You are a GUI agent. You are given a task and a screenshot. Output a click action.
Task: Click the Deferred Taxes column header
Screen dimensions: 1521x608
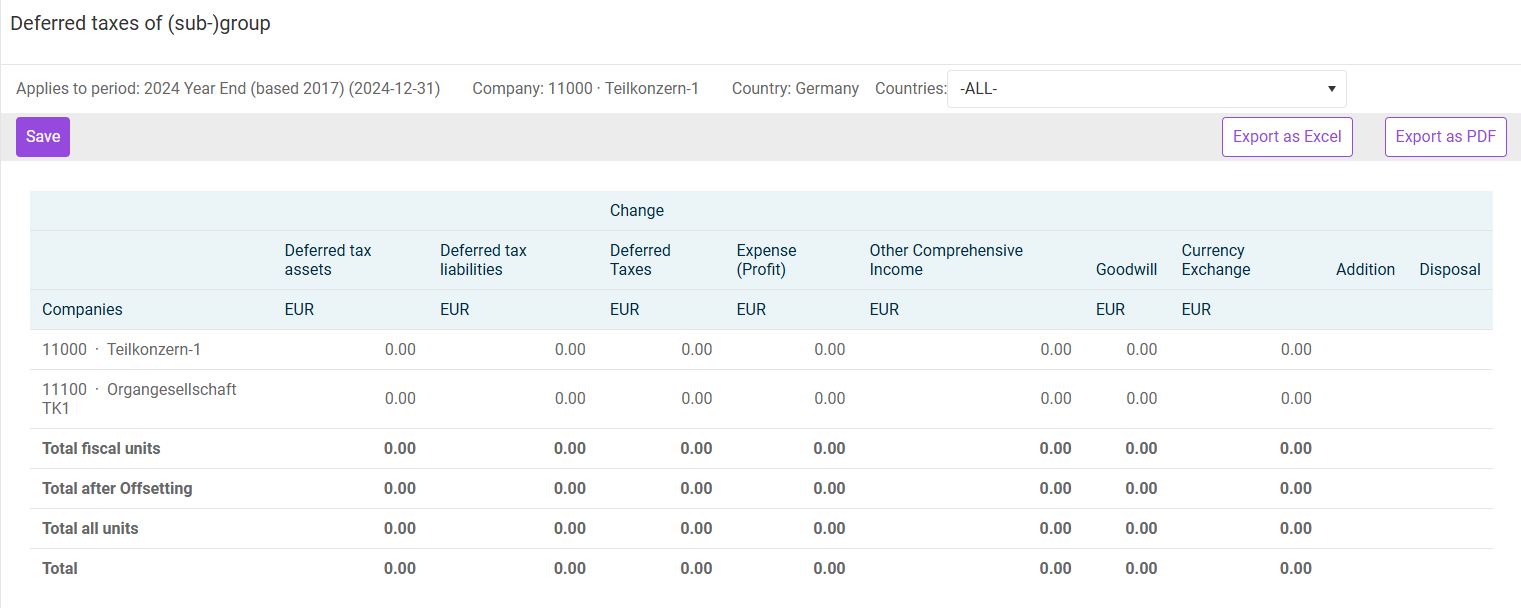pyautogui.click(x=640, y=260)
